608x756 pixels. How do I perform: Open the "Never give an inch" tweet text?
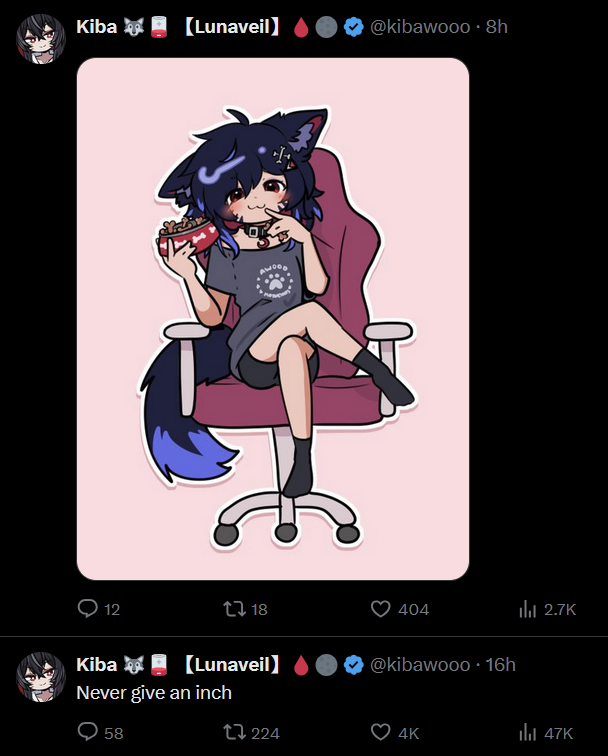tap(154, 693)
